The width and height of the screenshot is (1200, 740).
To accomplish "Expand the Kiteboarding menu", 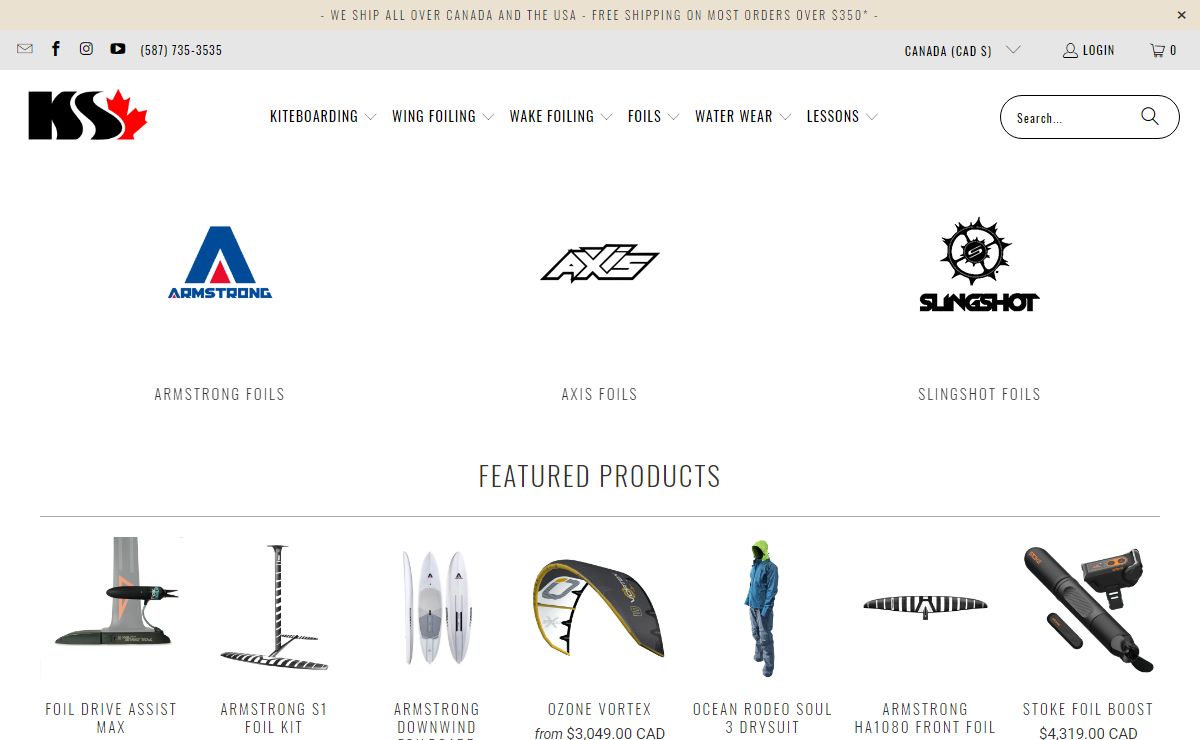I will [323, 116].
